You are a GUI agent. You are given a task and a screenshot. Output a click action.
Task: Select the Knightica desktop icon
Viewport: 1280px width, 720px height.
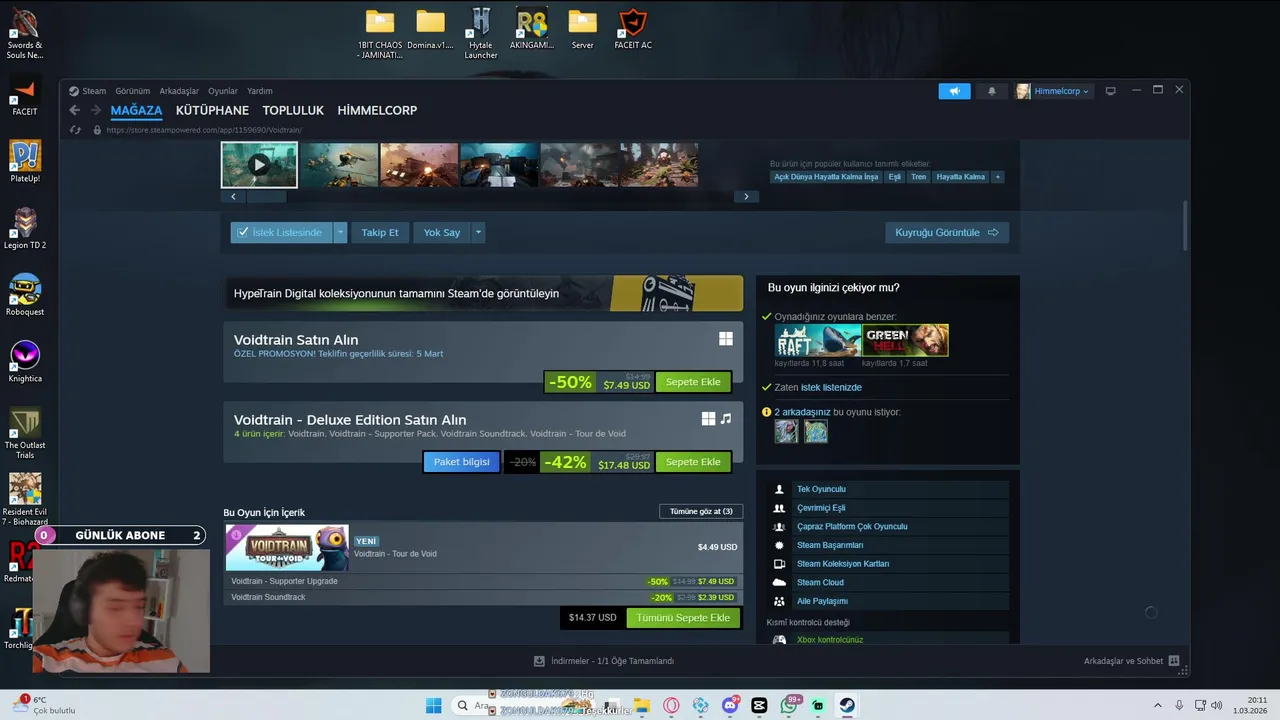25,362
